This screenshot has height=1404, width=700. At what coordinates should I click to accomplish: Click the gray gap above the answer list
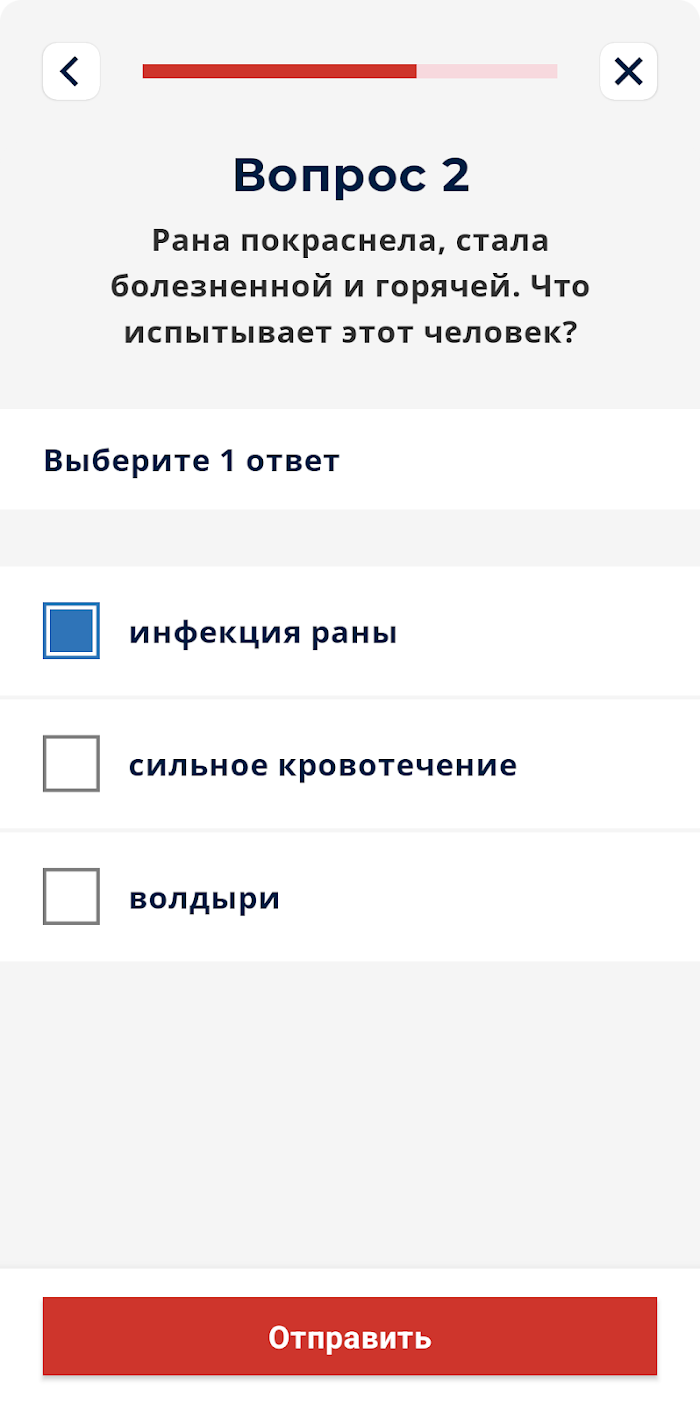tap(350, 538)
